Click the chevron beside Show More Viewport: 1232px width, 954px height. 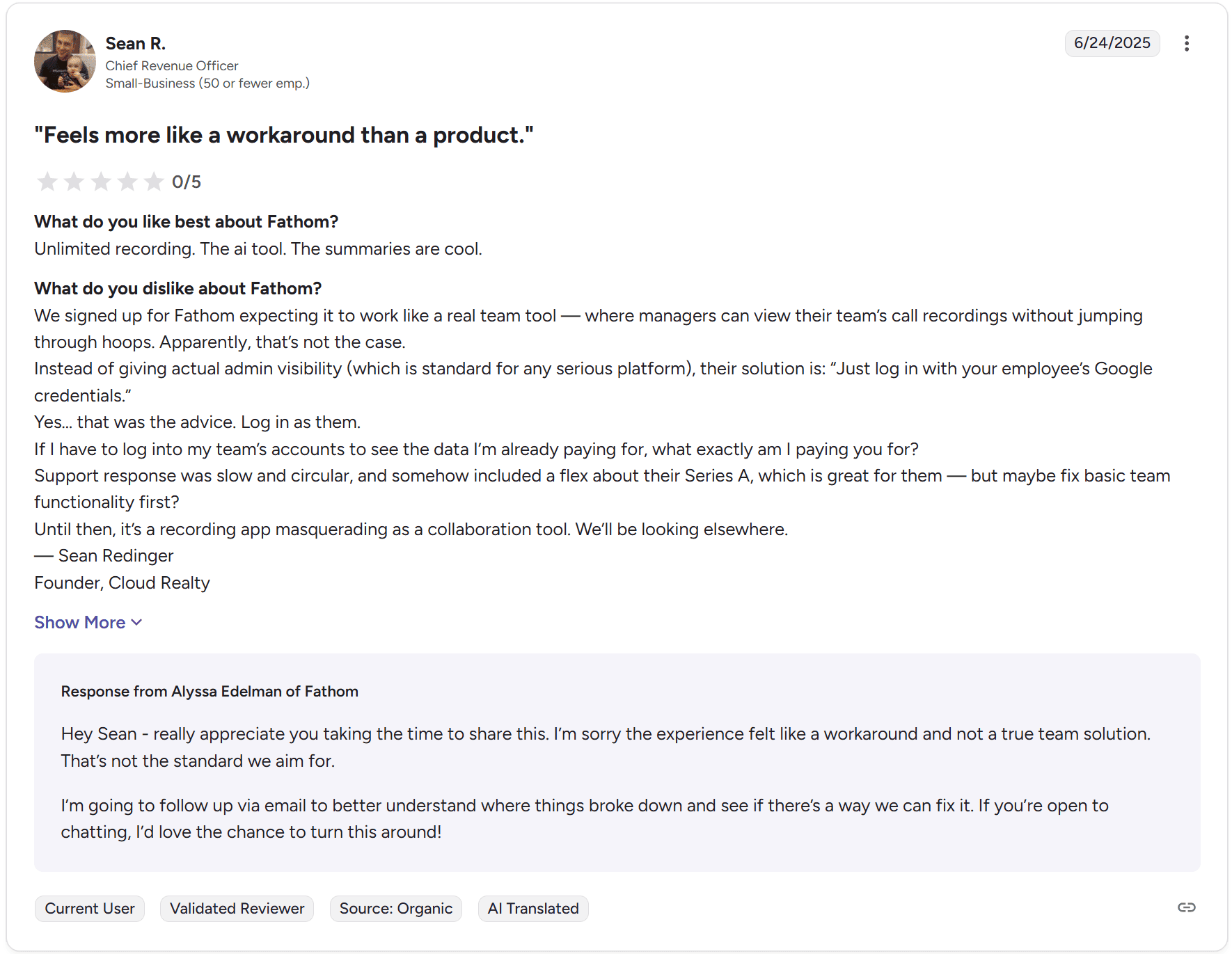(136, 622)
